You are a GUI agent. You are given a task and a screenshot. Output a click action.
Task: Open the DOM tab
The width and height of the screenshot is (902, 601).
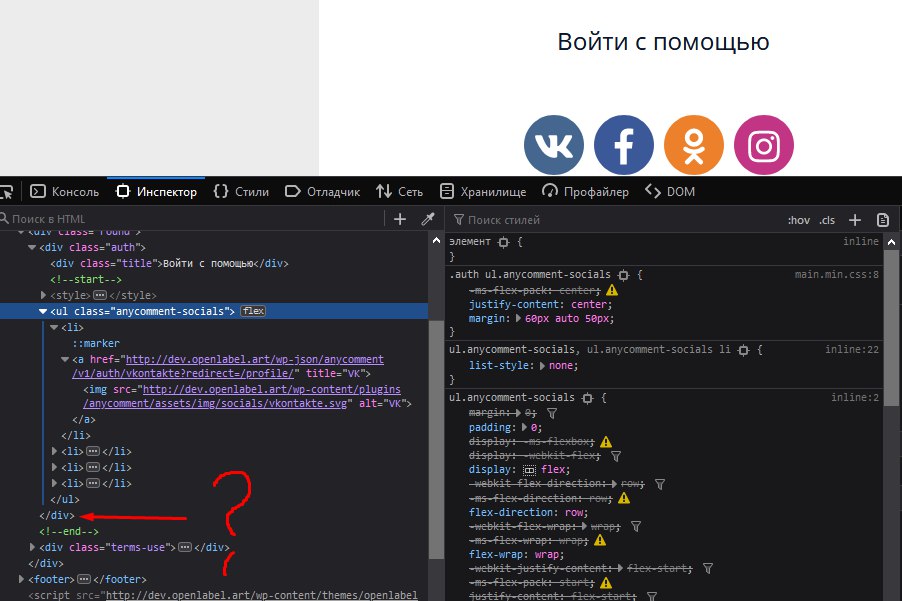[x=670, y=192]
